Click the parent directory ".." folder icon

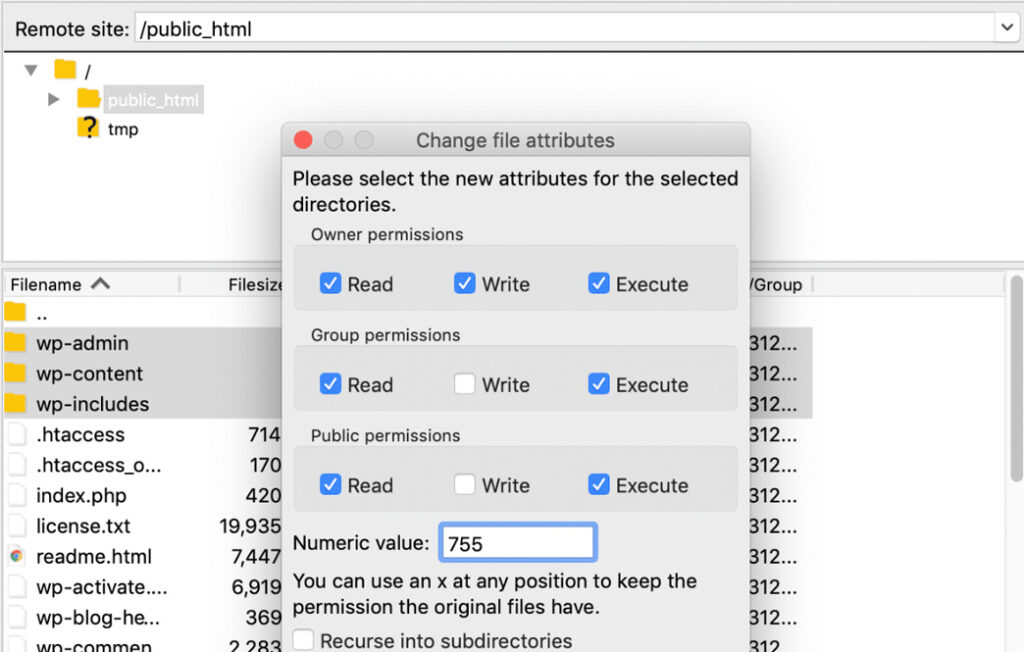18,313
